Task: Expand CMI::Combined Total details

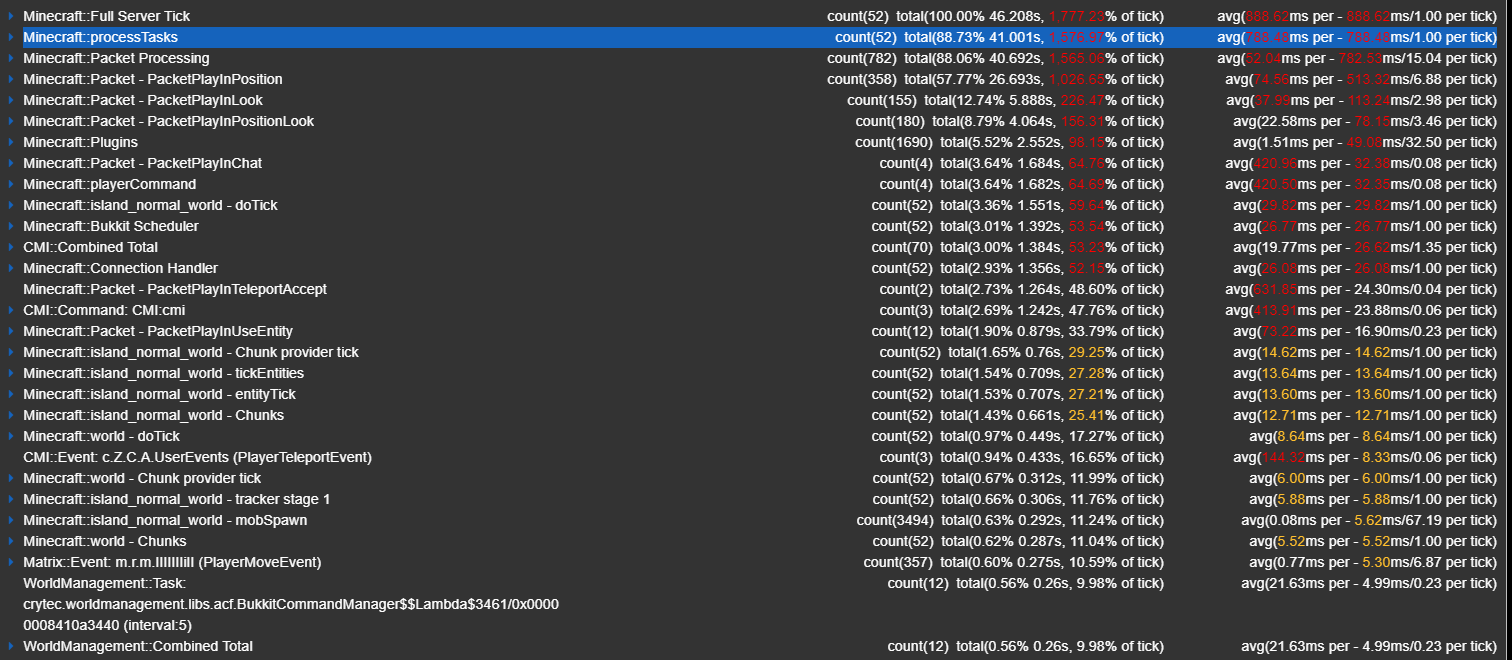Action: [x=11, y=247]
